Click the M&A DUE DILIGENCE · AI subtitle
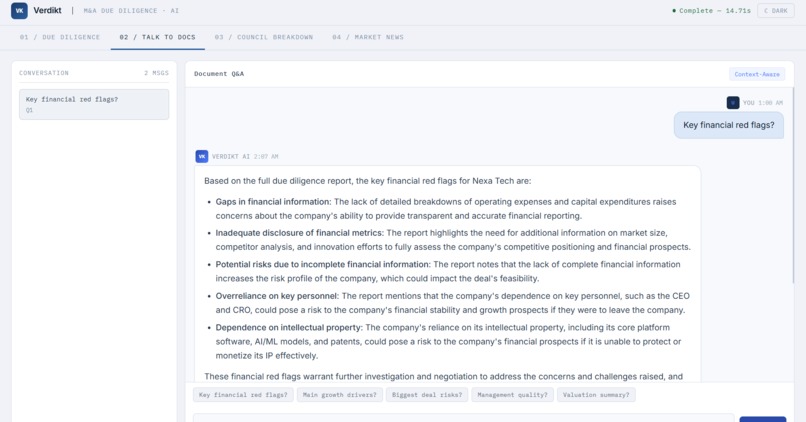806x422 pixels. (x=131, y=10)
